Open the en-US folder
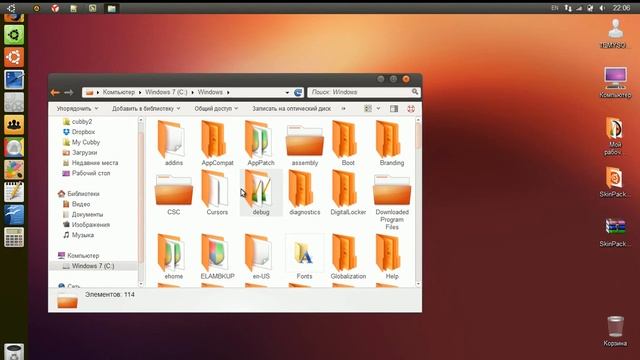The image size is (640, 360). click(261, 257)
